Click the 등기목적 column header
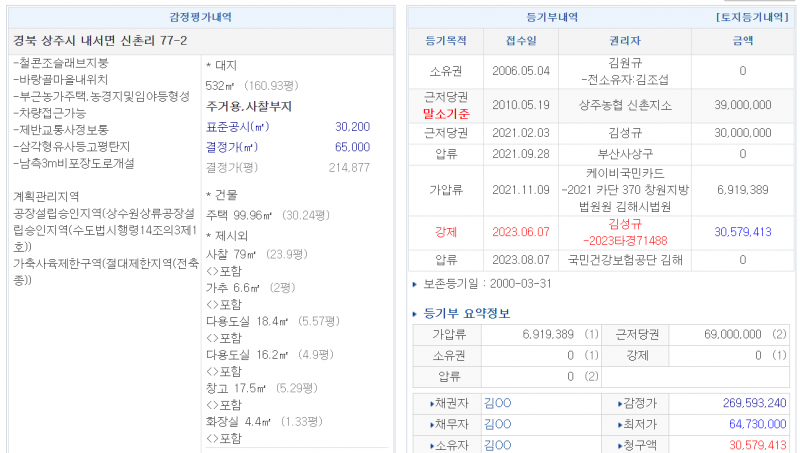Screen dimensions: 800x453 tap(446, 41)
